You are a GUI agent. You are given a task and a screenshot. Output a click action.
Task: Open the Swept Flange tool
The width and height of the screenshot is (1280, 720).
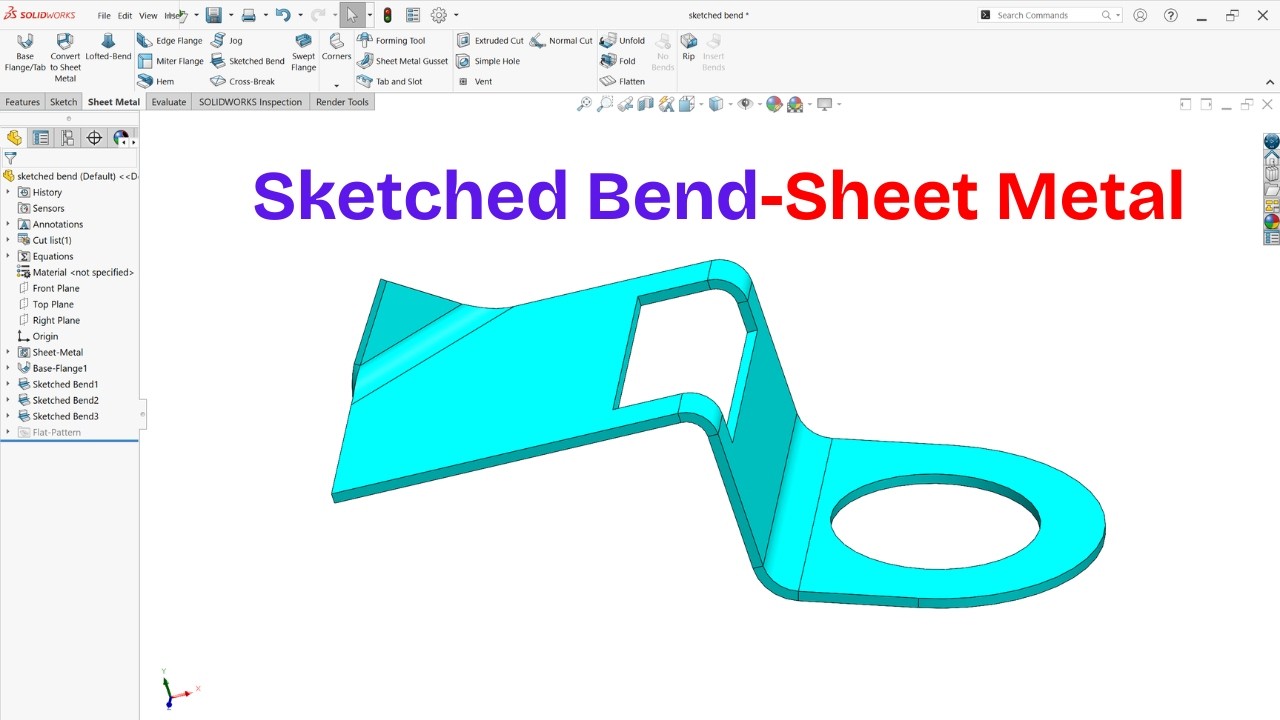(x=304, y=53)
